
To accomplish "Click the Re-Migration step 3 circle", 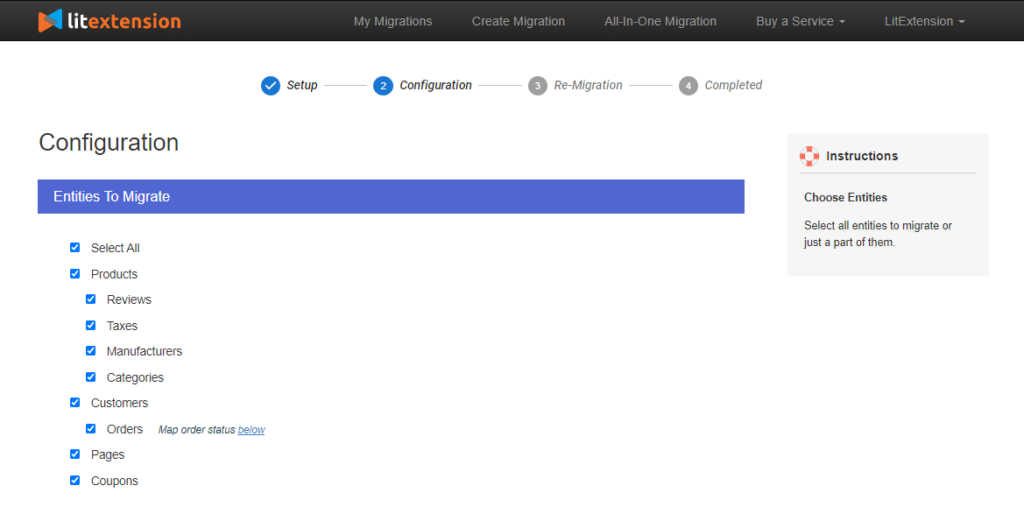I will (538, 86).
